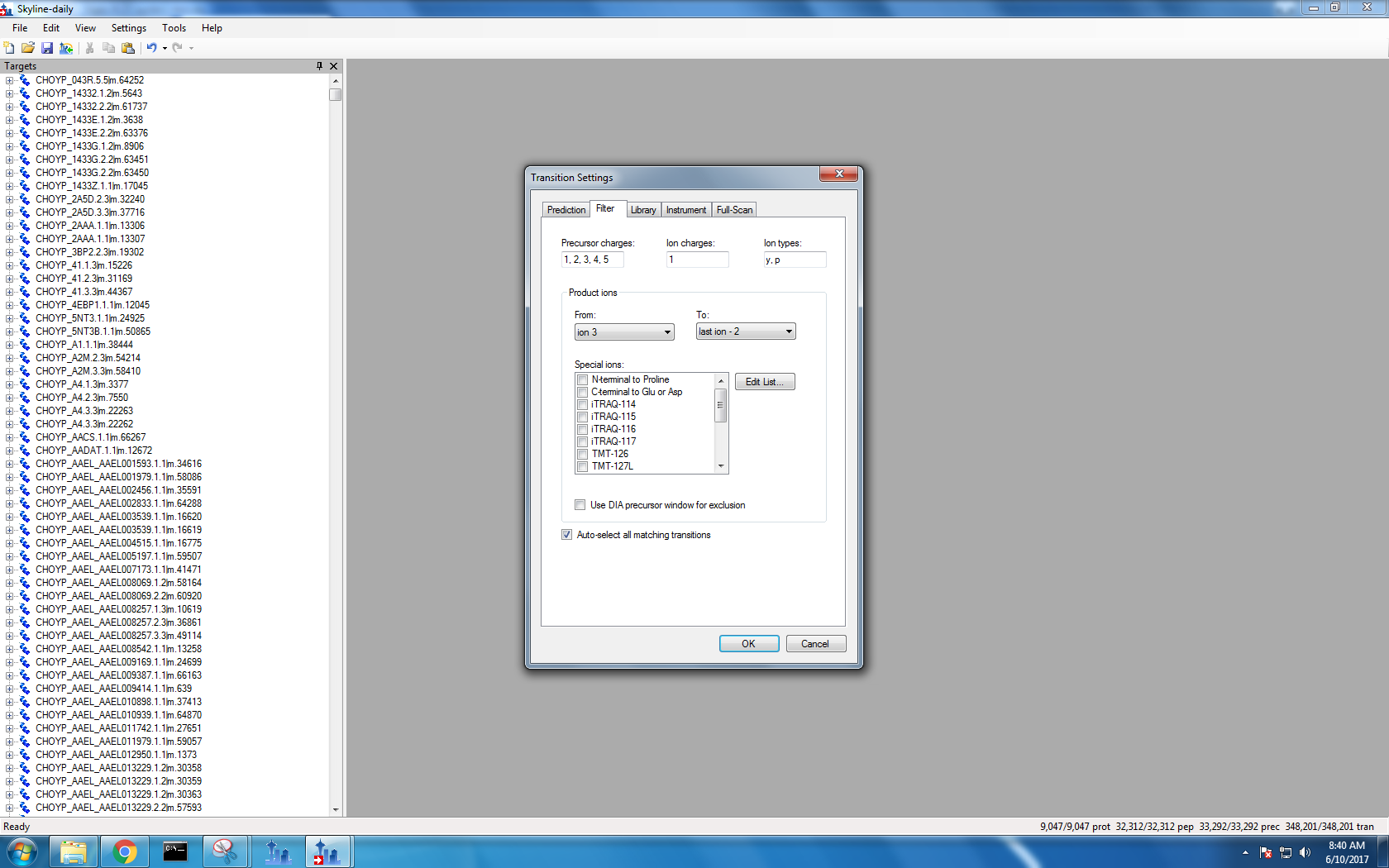
Task: Uncheck Auto-select all matching transitions
Action: coord(566,535)
